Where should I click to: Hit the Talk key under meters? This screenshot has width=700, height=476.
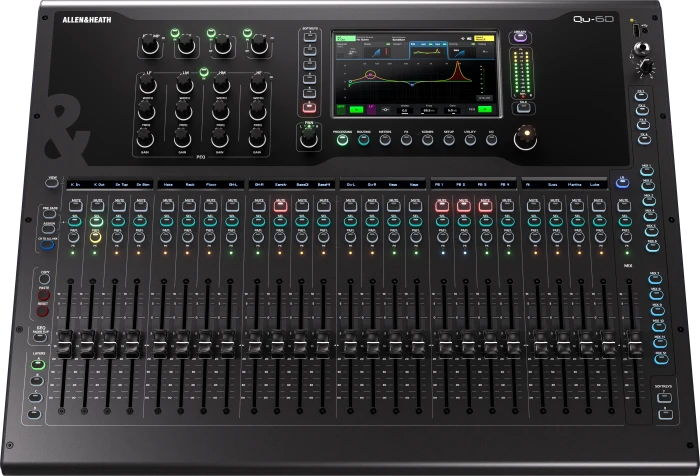523,107
